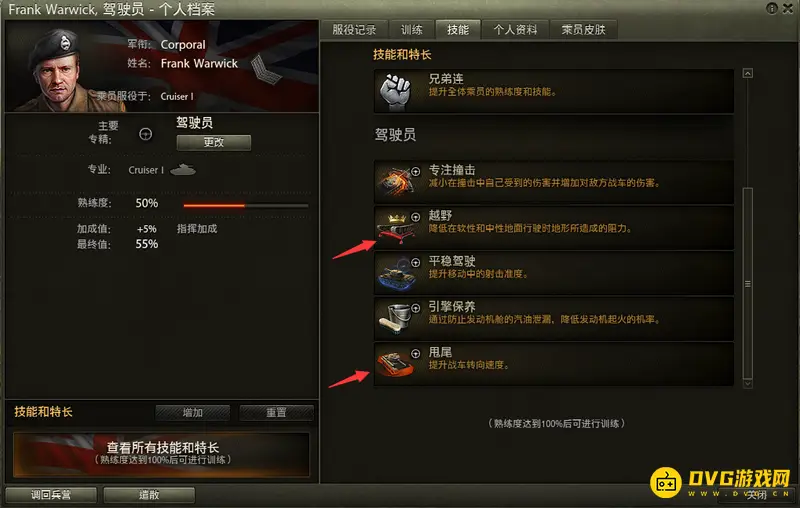Click the 查看所有技能和特长 banner
This screenshot has width=800, height=508.
pyautogui.click(x=161, y=454)
